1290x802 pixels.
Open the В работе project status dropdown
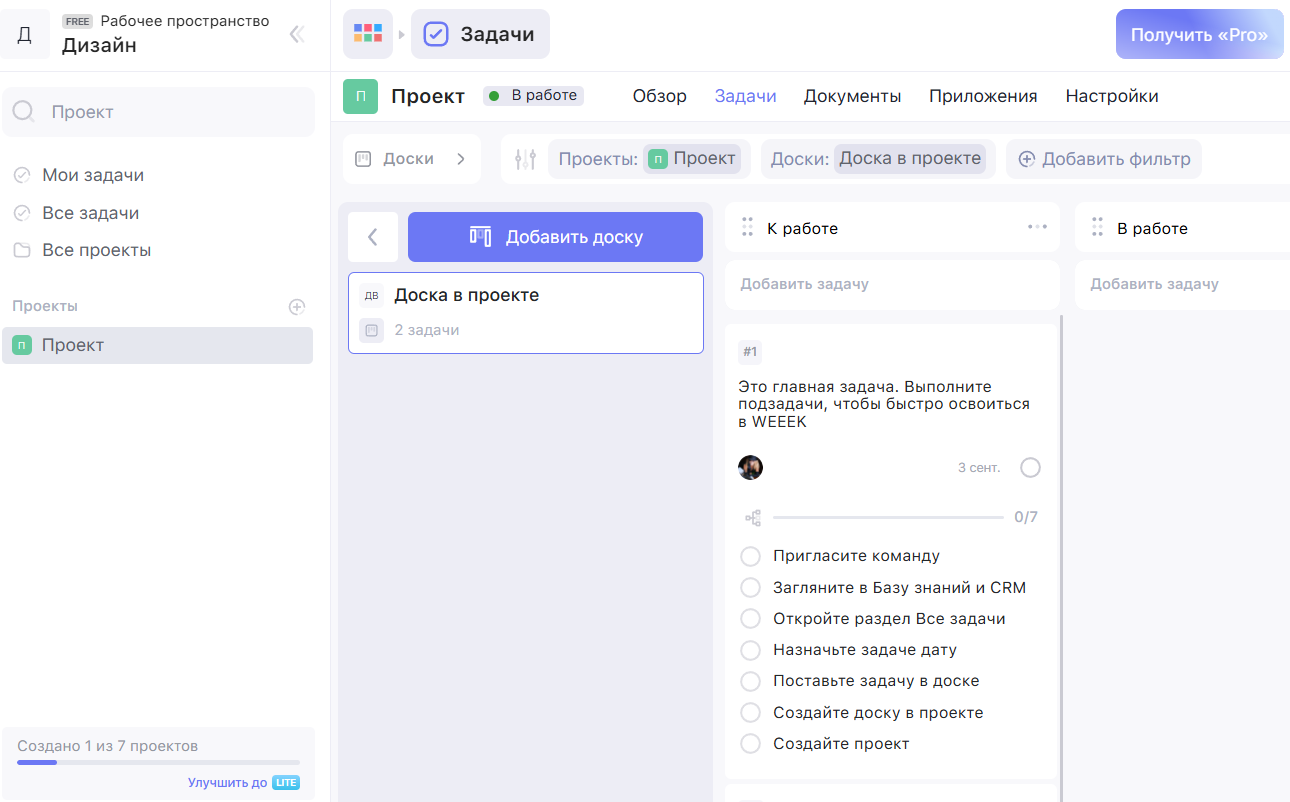(x=533, y=95)
